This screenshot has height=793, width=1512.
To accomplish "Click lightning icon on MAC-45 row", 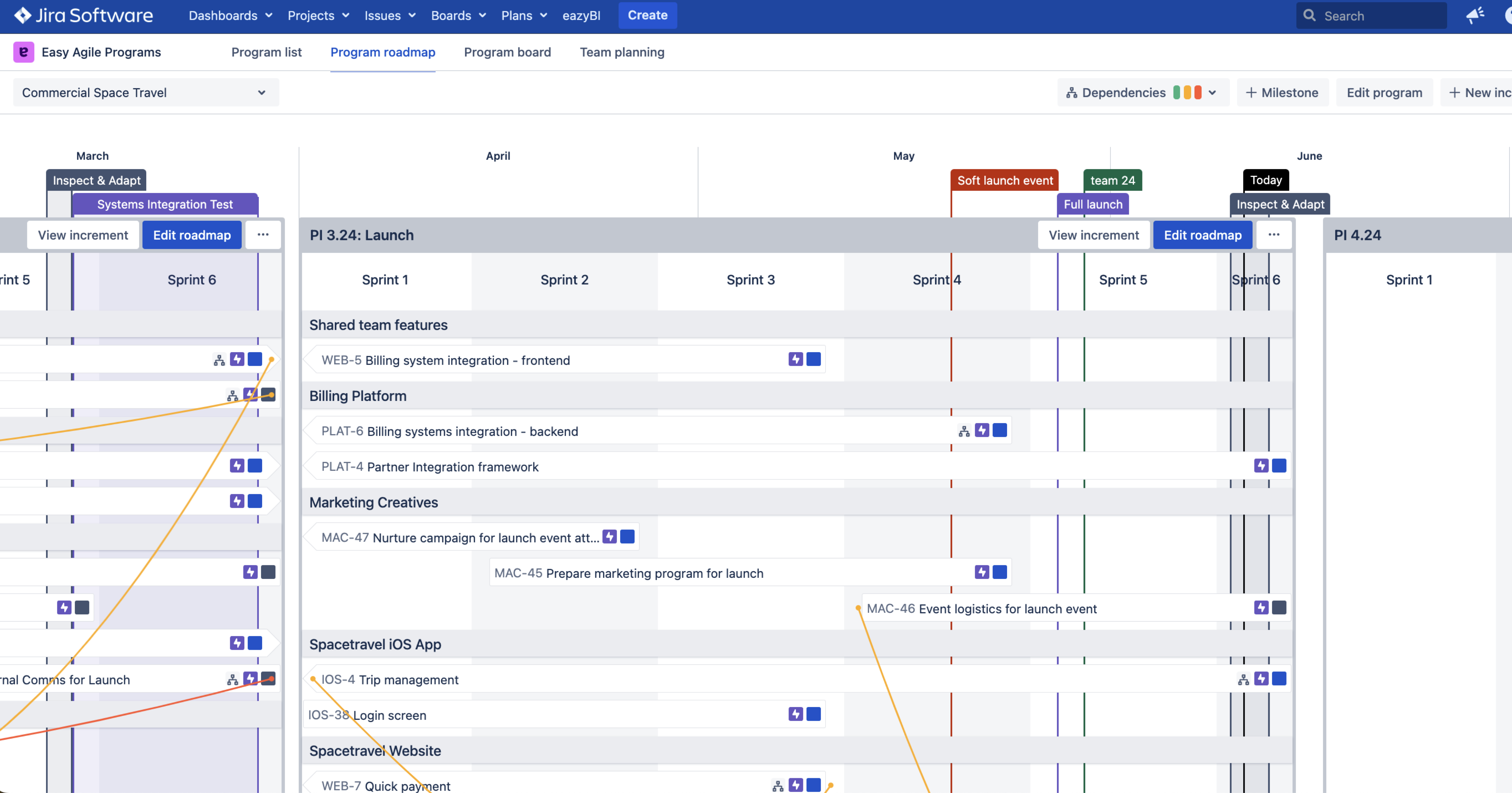I will [982, 572].
